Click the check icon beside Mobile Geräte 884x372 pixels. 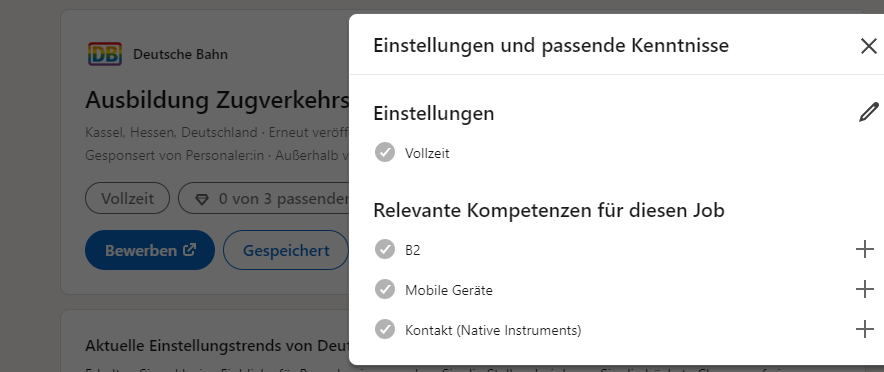[385, 289]
